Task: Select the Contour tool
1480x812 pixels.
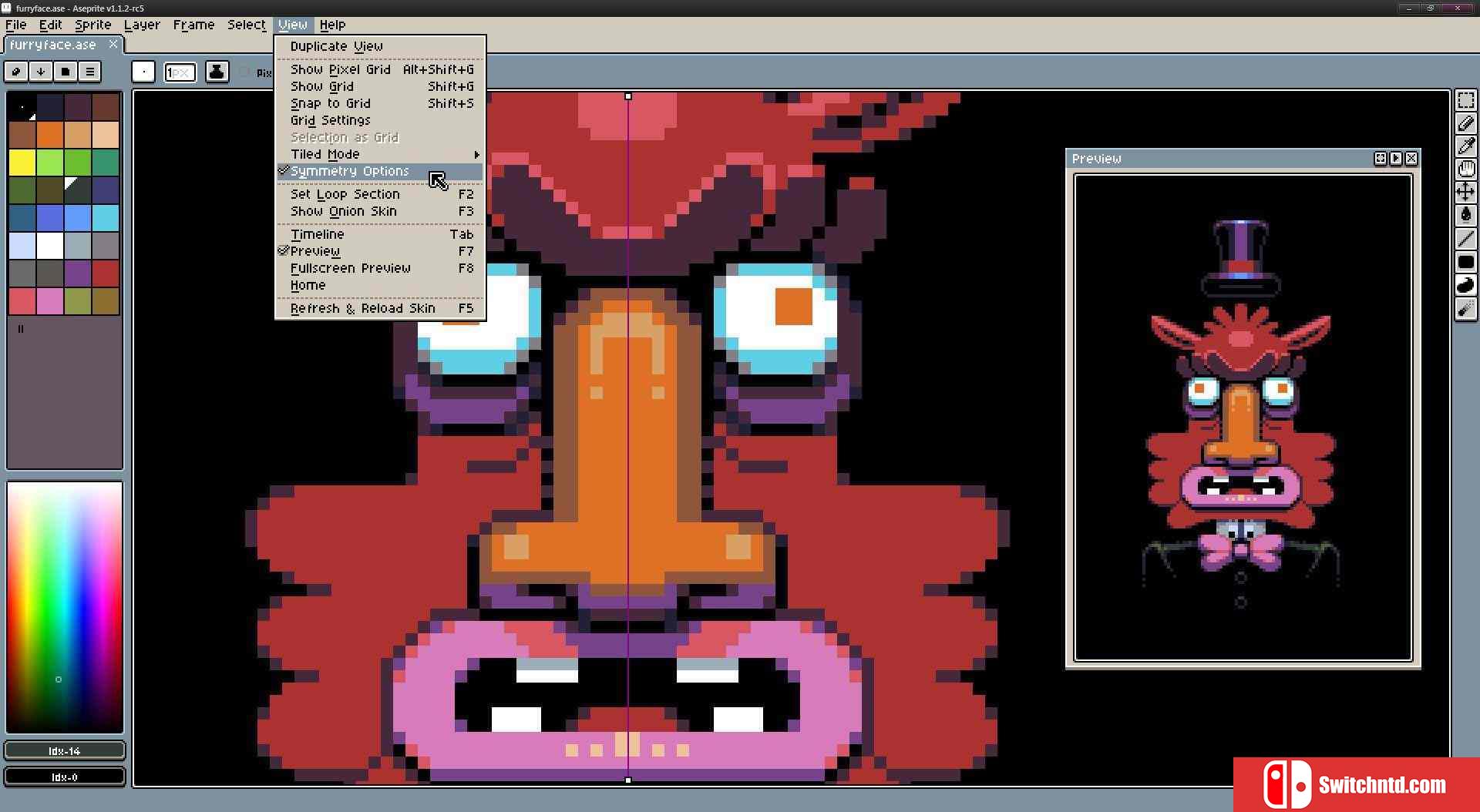Action: [1465, 286]
